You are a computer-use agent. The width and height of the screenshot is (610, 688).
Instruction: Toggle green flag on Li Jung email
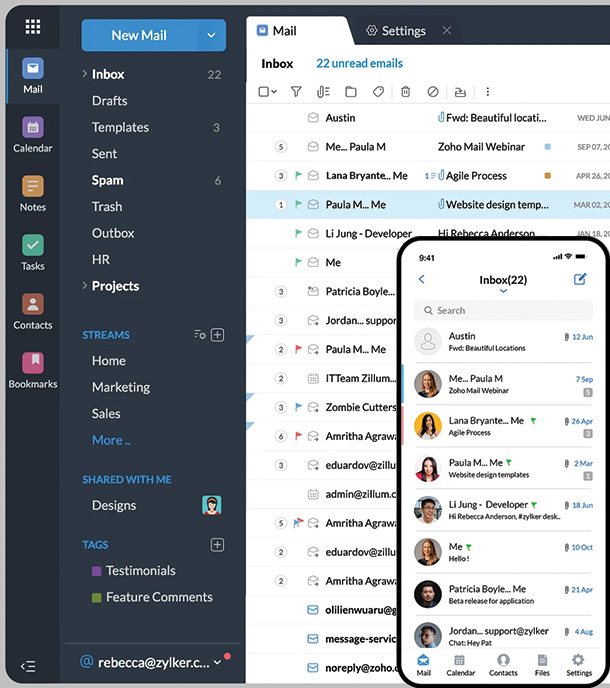(x=298, y=233)
